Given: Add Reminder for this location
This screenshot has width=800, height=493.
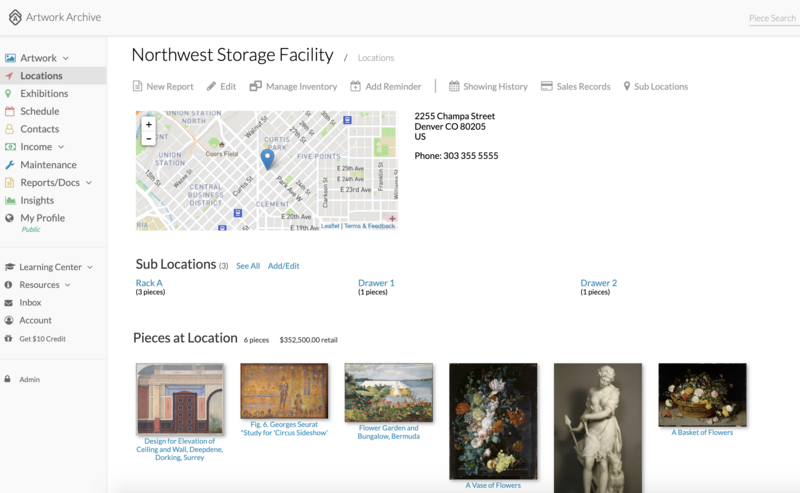Looking at the screenshot, I should (x=385, y=87).
